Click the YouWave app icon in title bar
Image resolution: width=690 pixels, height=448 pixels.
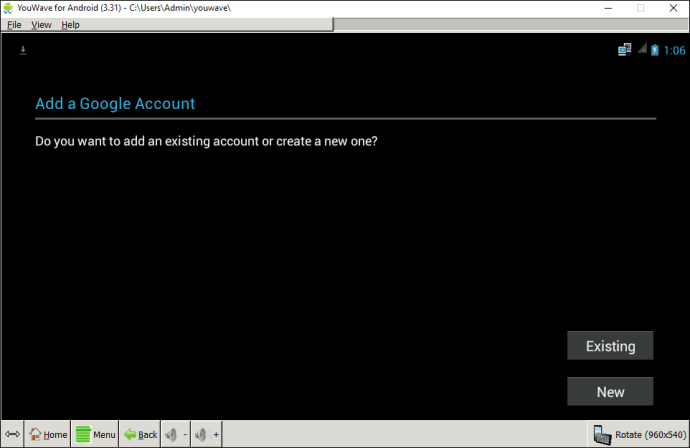(x=8, y=8)
